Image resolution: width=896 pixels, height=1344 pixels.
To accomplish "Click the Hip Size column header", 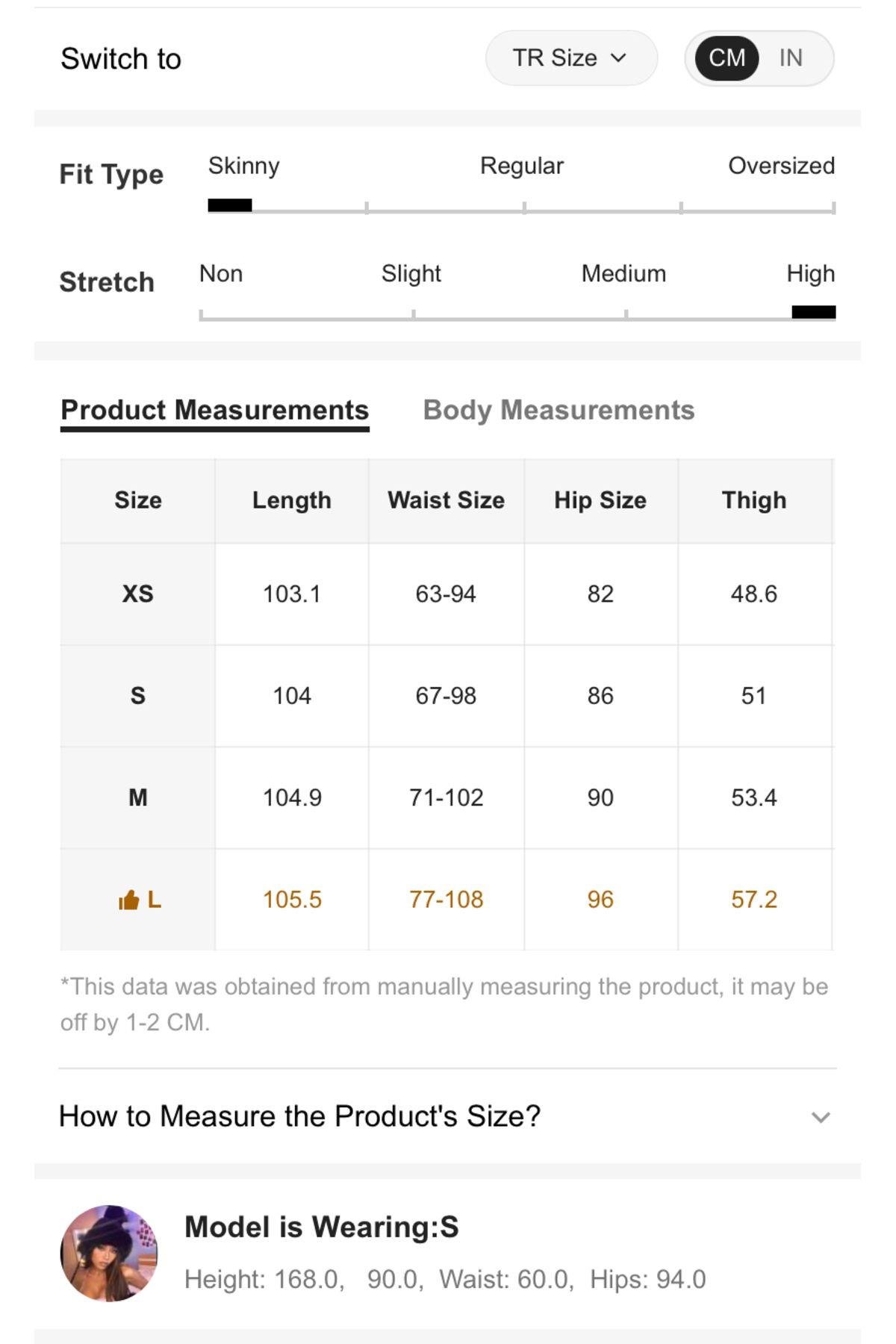I will (600, 500).
